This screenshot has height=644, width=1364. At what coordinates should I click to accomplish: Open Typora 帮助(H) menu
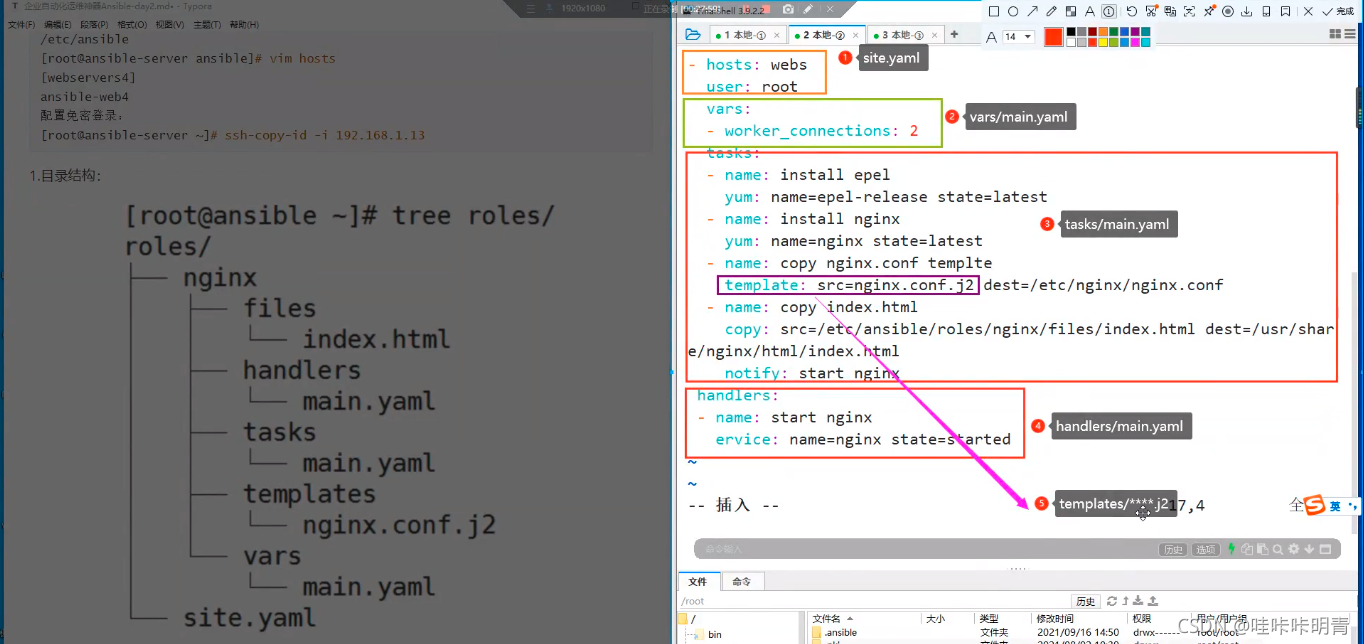tap(244, 24)
